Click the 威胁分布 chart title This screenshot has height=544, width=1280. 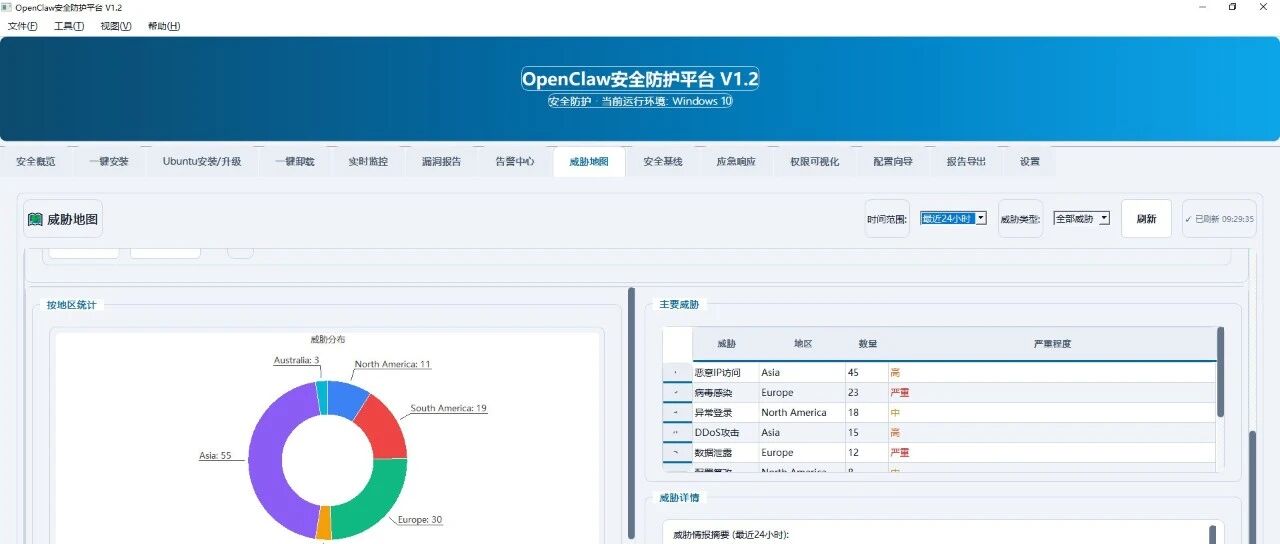pos(327,339)
